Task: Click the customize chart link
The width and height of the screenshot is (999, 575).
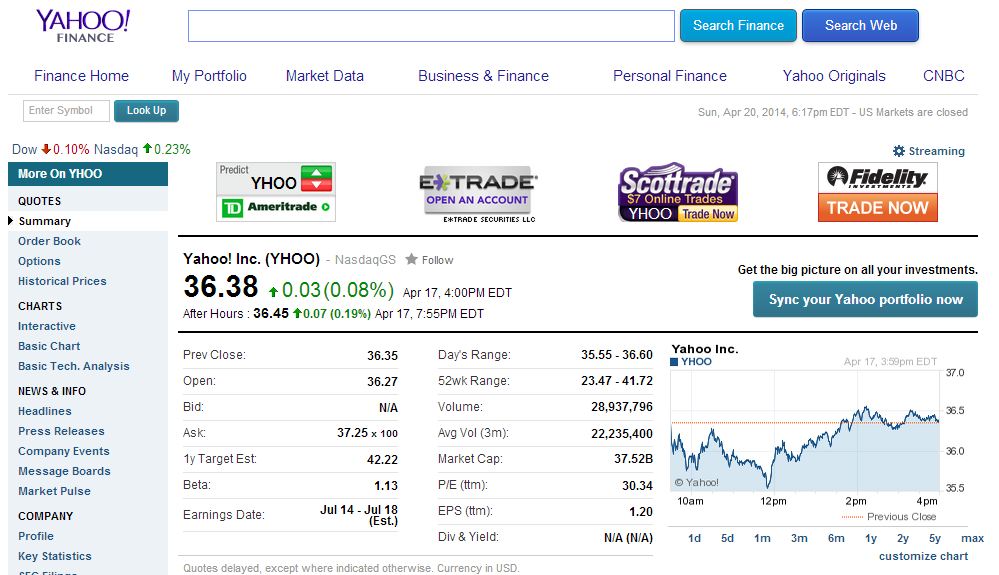Action: click(923, 556)
